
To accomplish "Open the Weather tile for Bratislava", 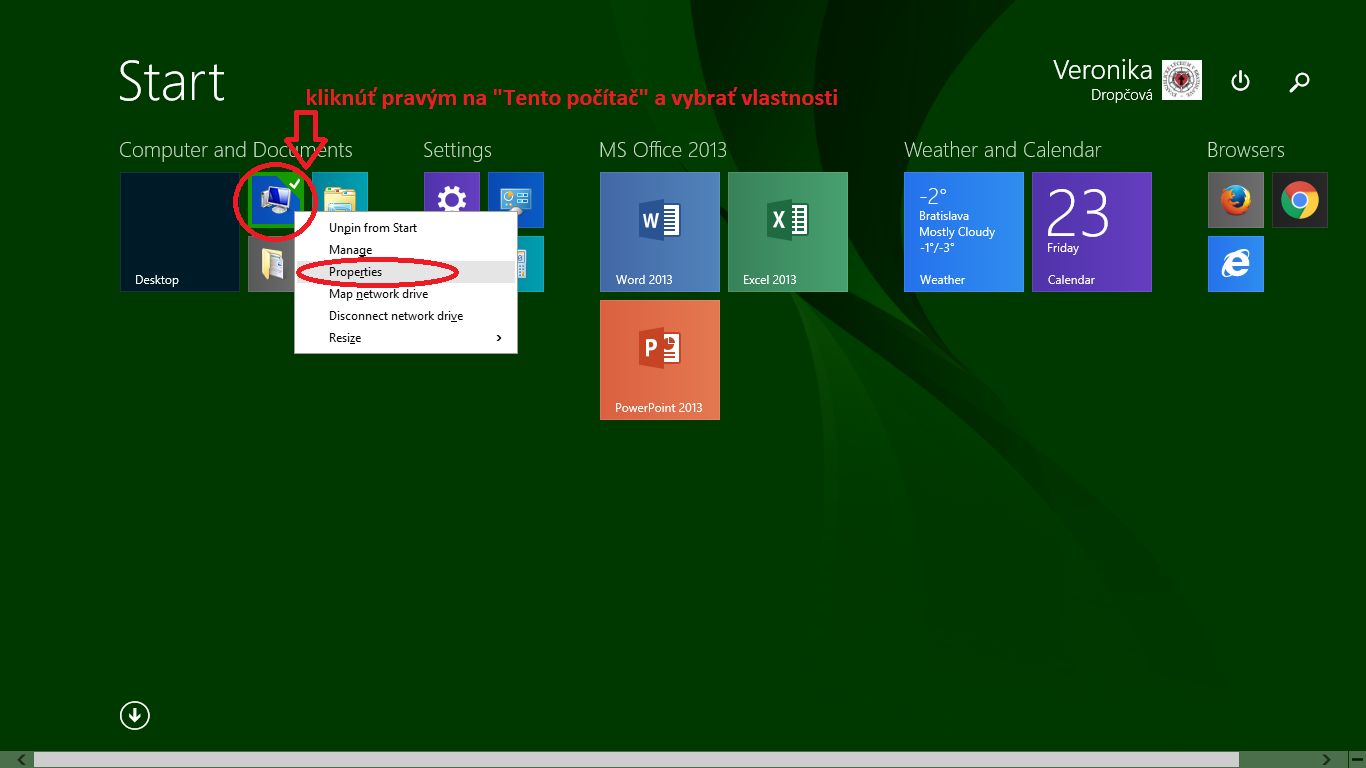I will point(963,232).
